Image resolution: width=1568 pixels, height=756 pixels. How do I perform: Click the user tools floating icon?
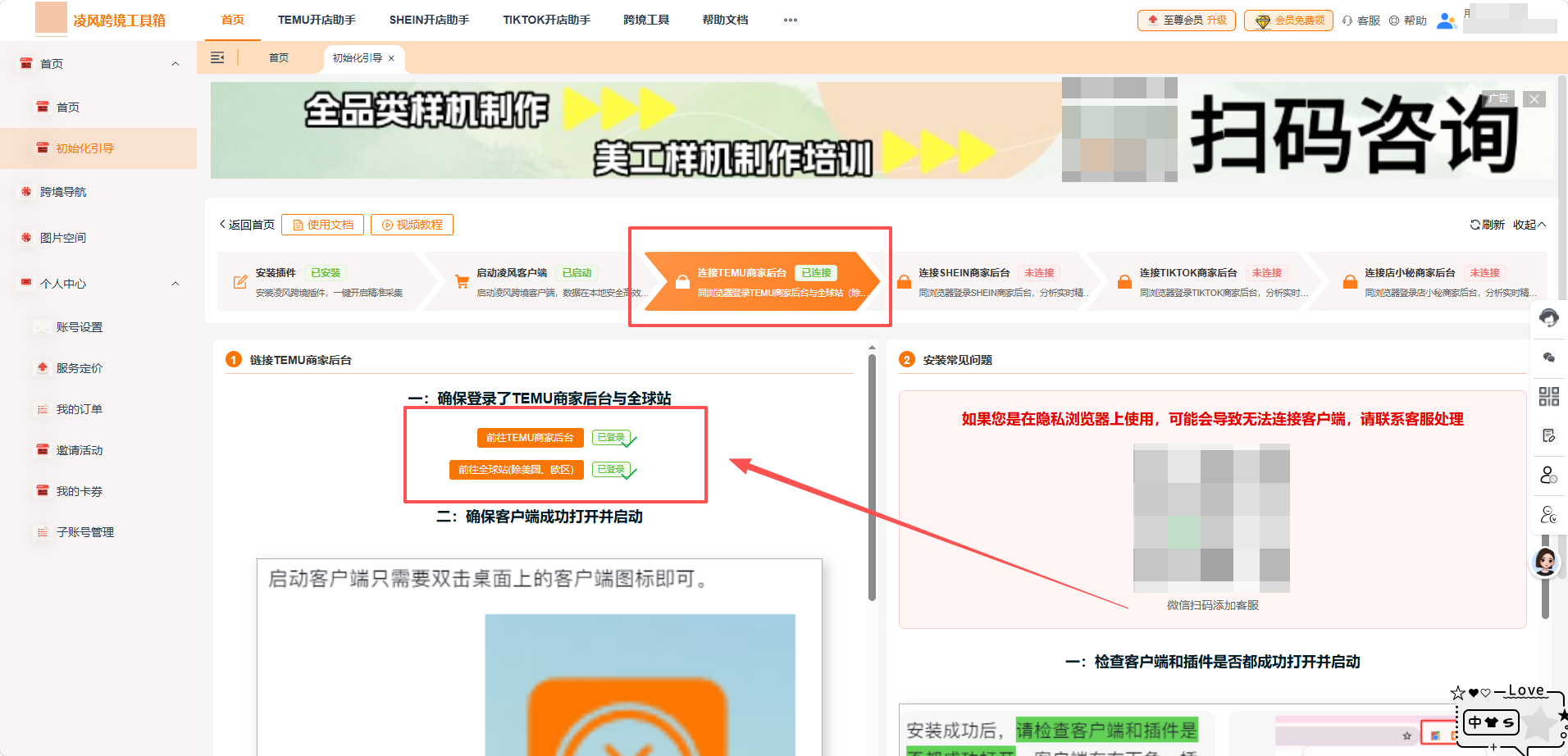[x=1548, y=515]
